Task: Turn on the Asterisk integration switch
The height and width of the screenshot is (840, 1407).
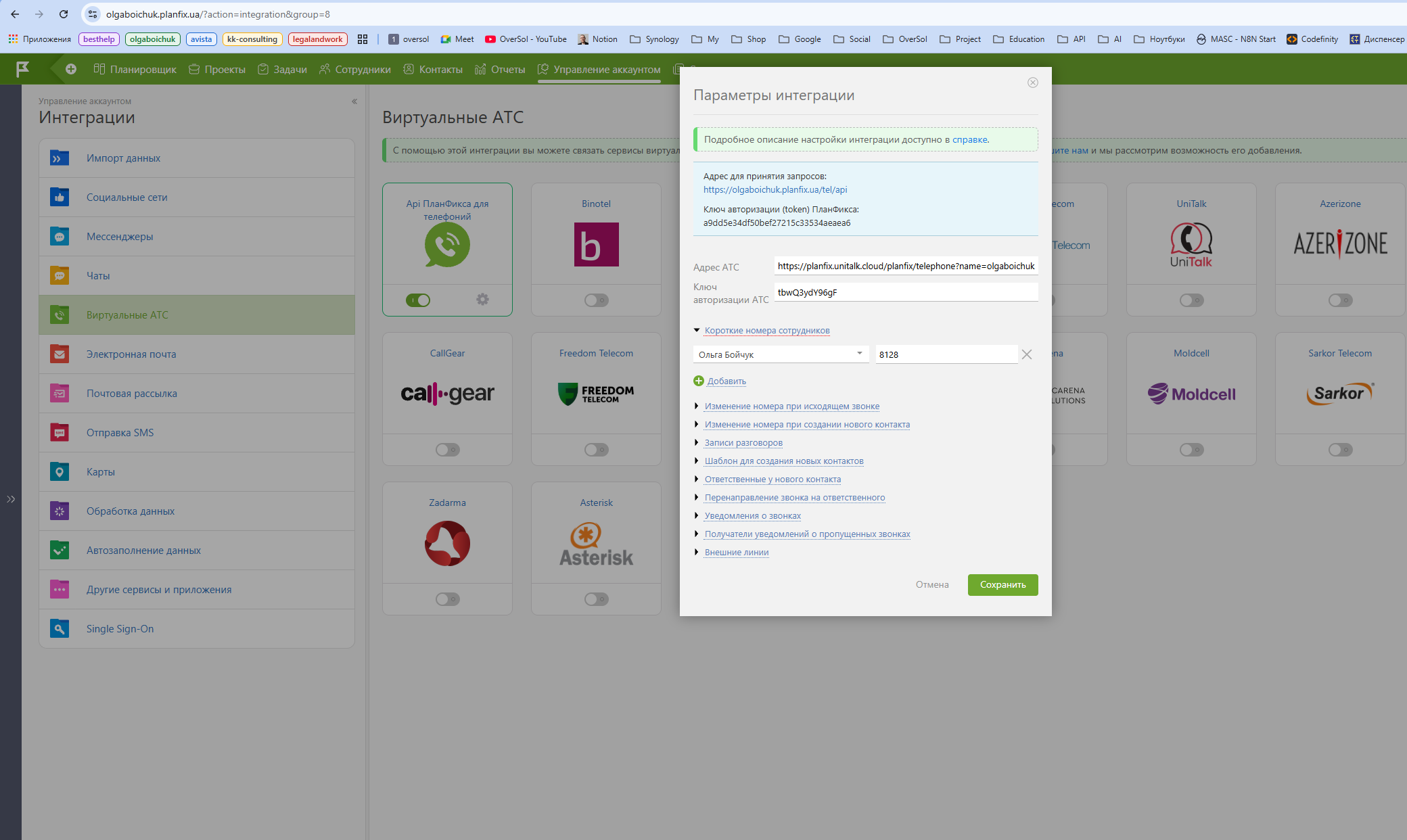Action: (596, 599)
